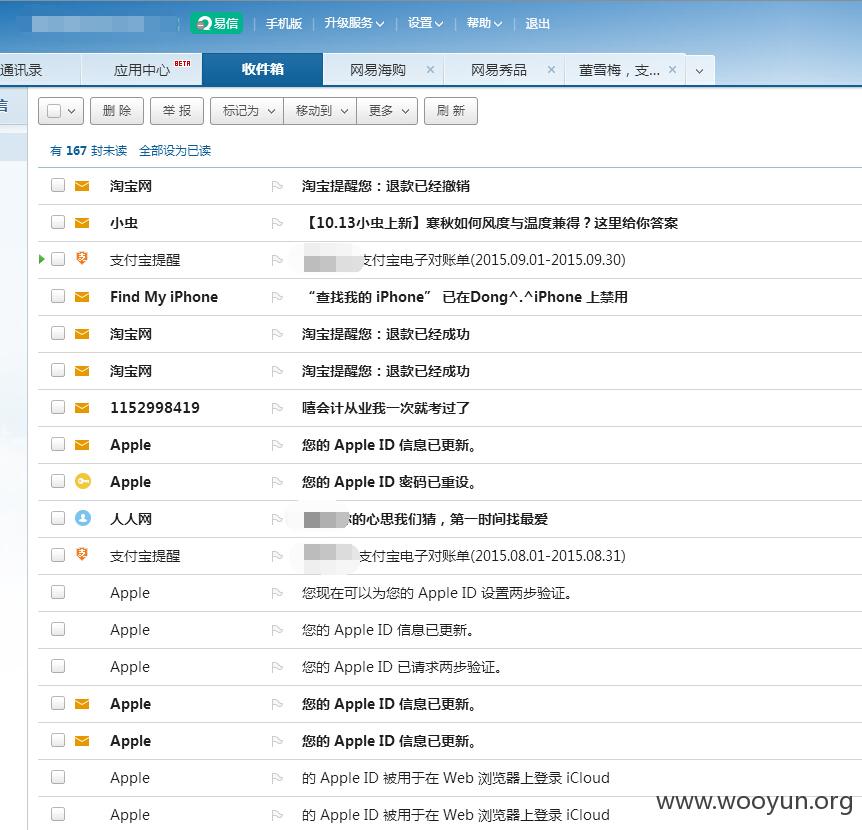
Task: Open the 设置 menu in header
Action: 425,23
